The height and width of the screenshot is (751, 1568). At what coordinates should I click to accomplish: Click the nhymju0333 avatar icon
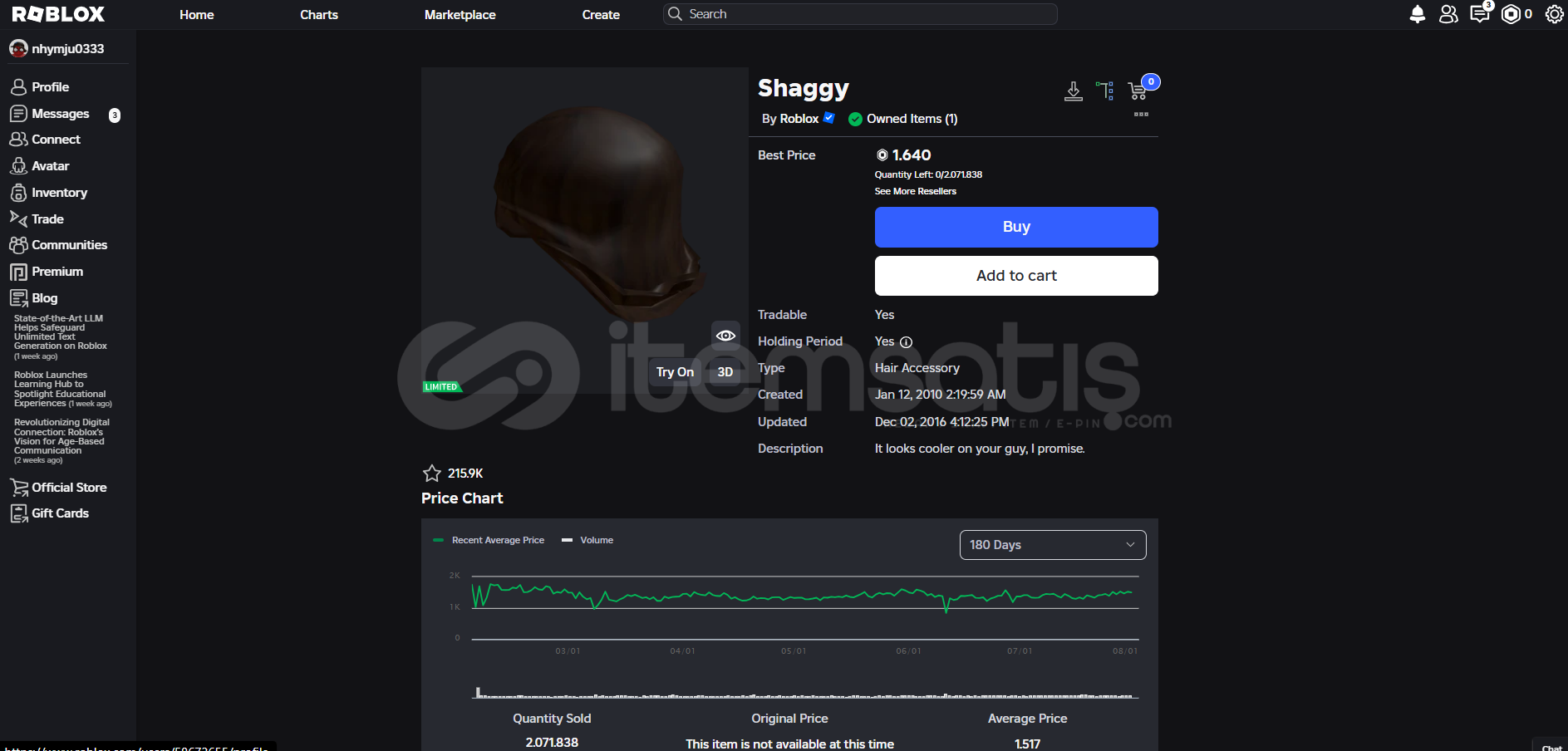[18, 49]
